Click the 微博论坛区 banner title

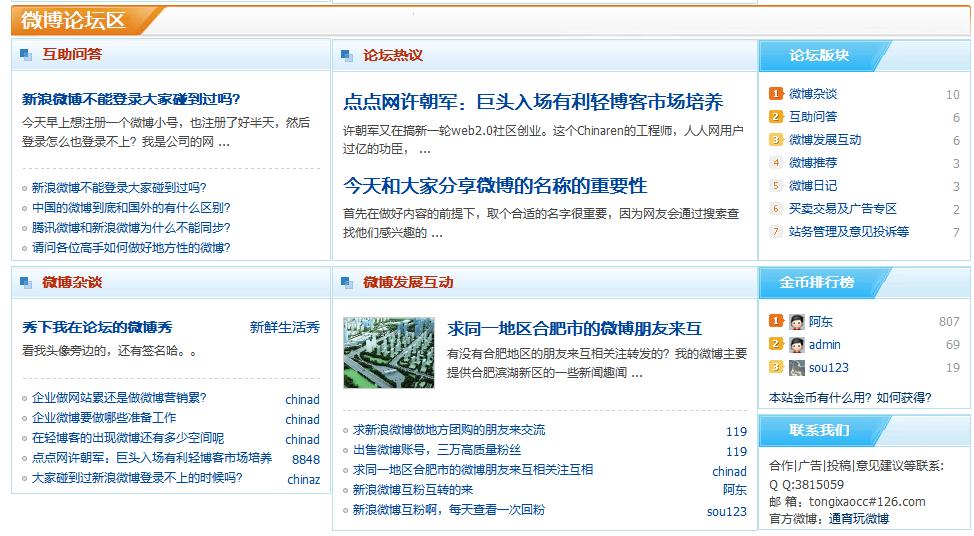click(73, 20)
